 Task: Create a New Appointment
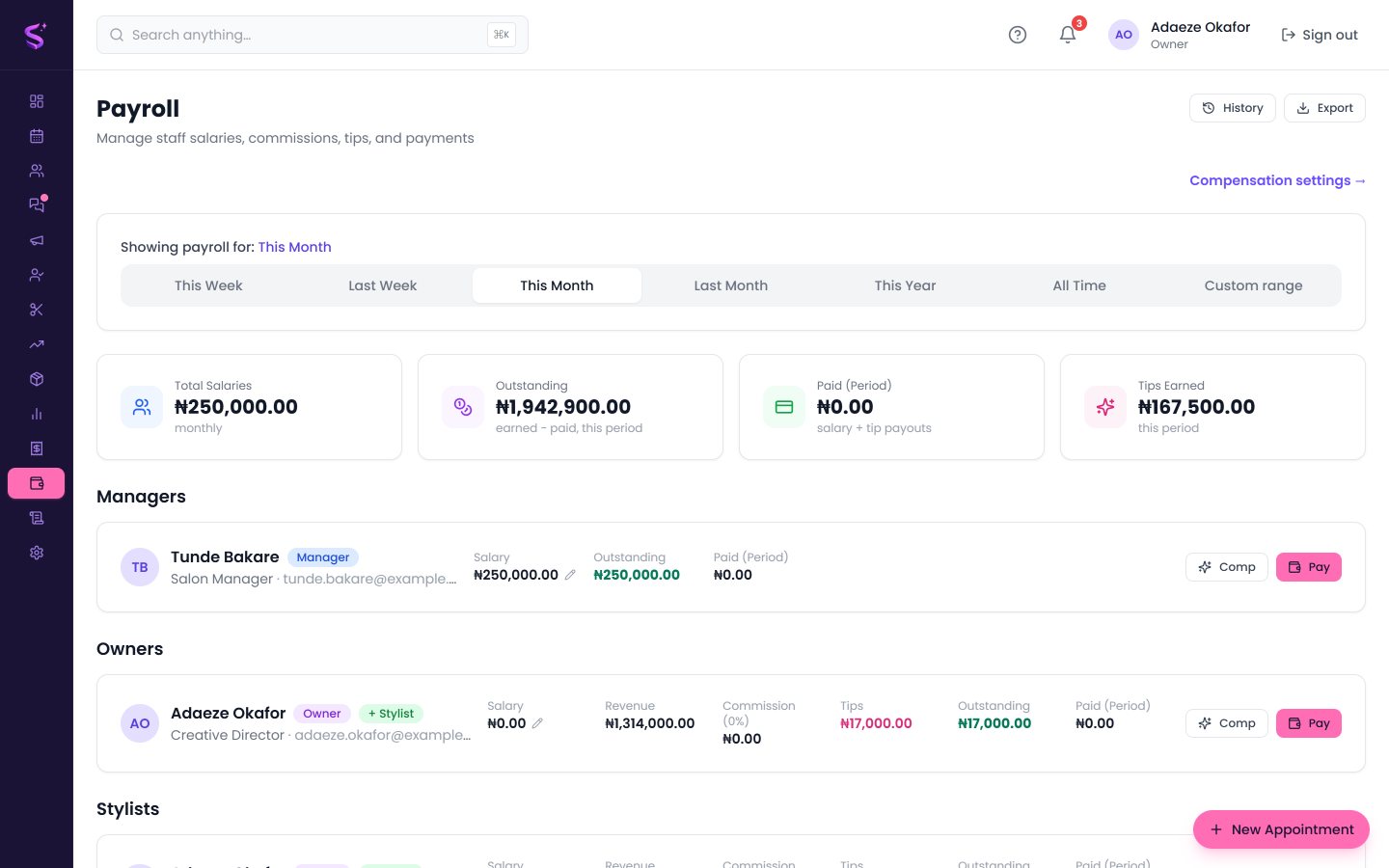(1281, 829)
